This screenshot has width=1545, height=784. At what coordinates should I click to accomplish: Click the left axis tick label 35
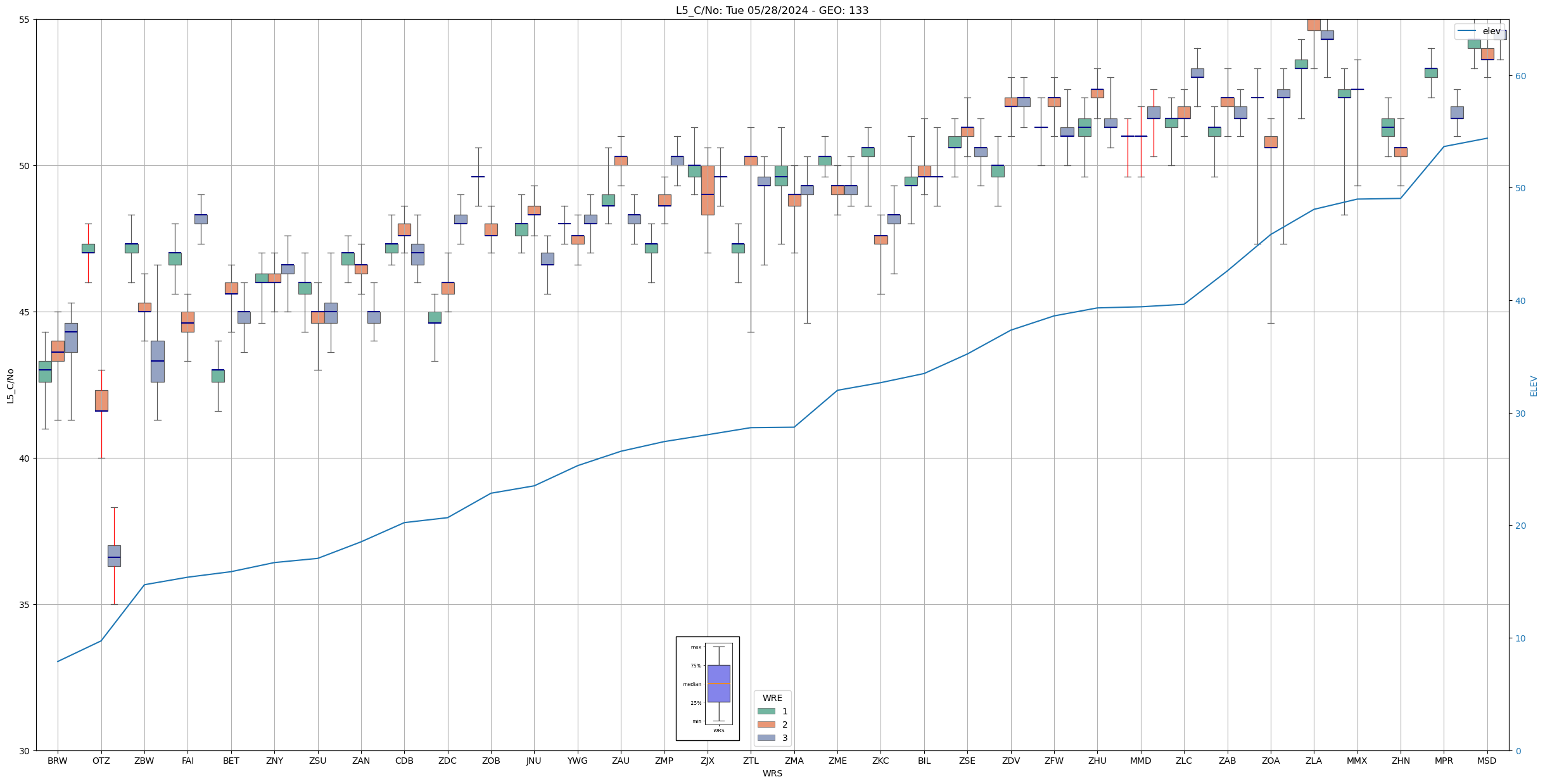coord(24,605)
